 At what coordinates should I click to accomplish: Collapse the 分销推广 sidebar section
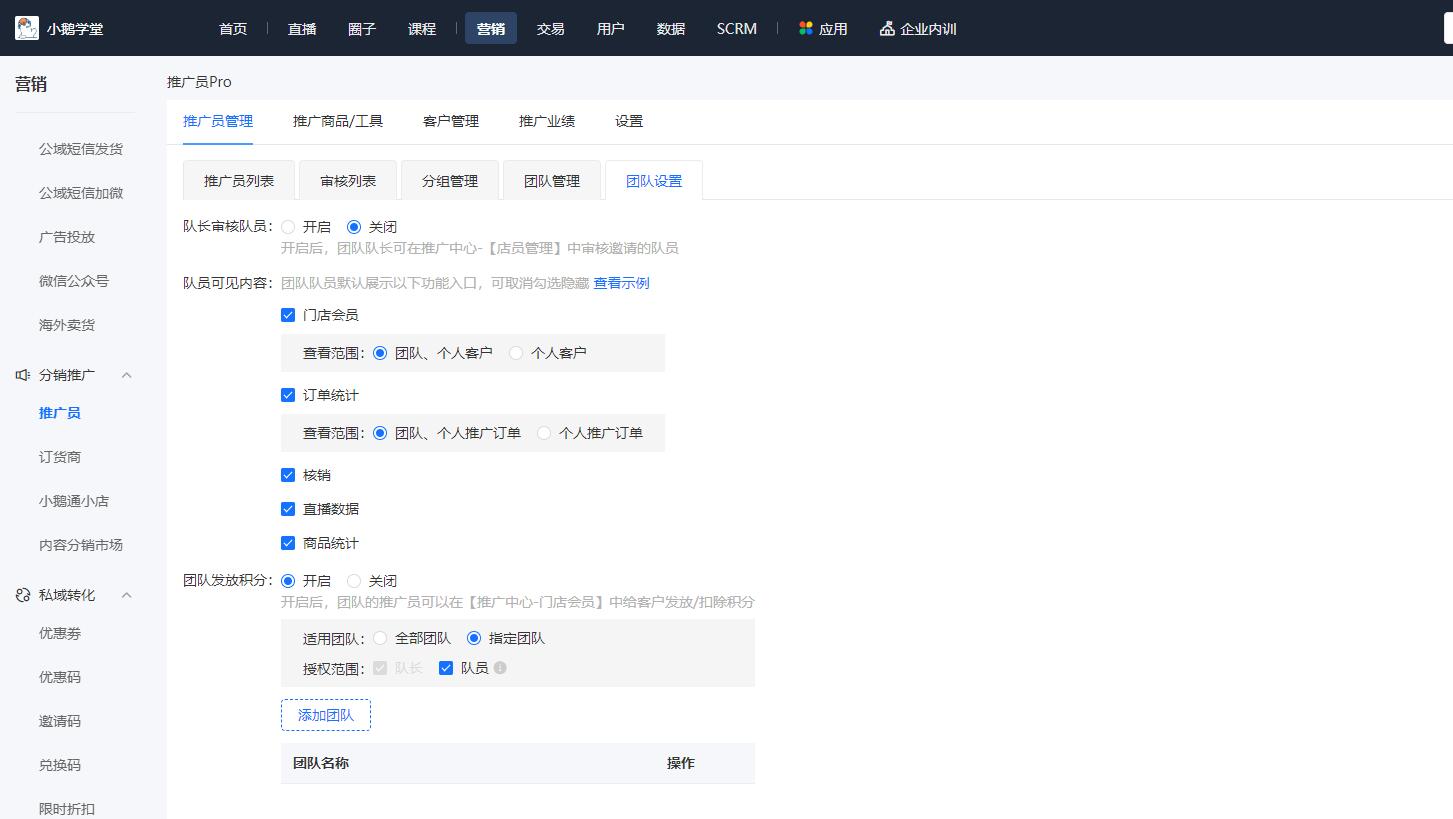click(x=127, y=375)
